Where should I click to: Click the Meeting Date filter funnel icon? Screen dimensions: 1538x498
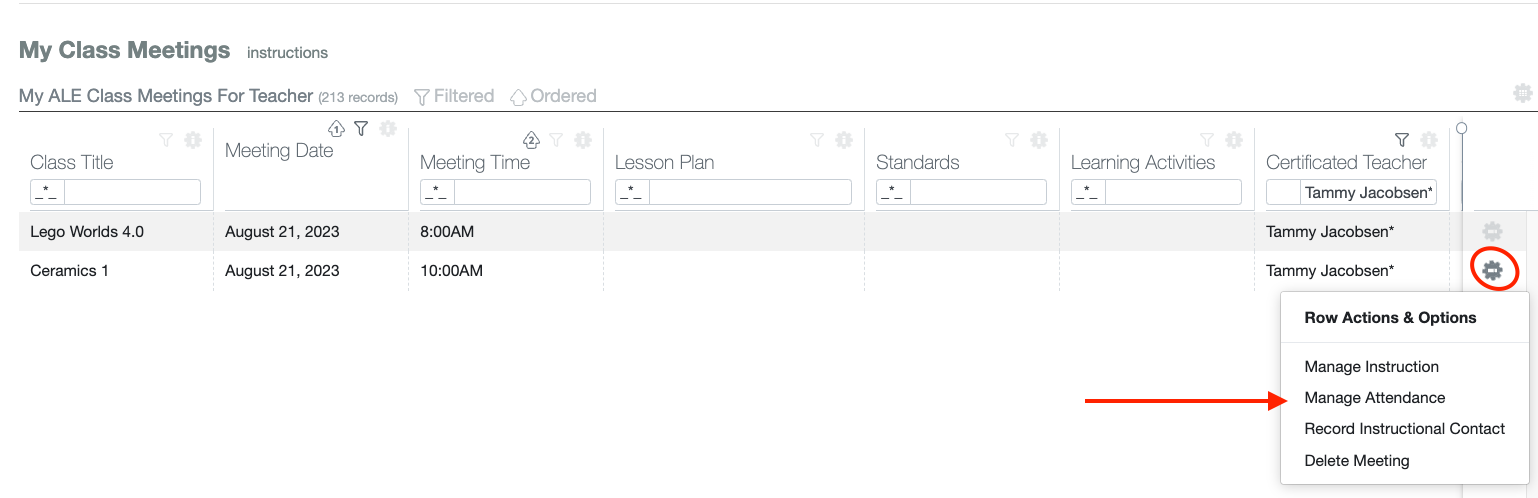pyautogui.click(x=362, y=128)
